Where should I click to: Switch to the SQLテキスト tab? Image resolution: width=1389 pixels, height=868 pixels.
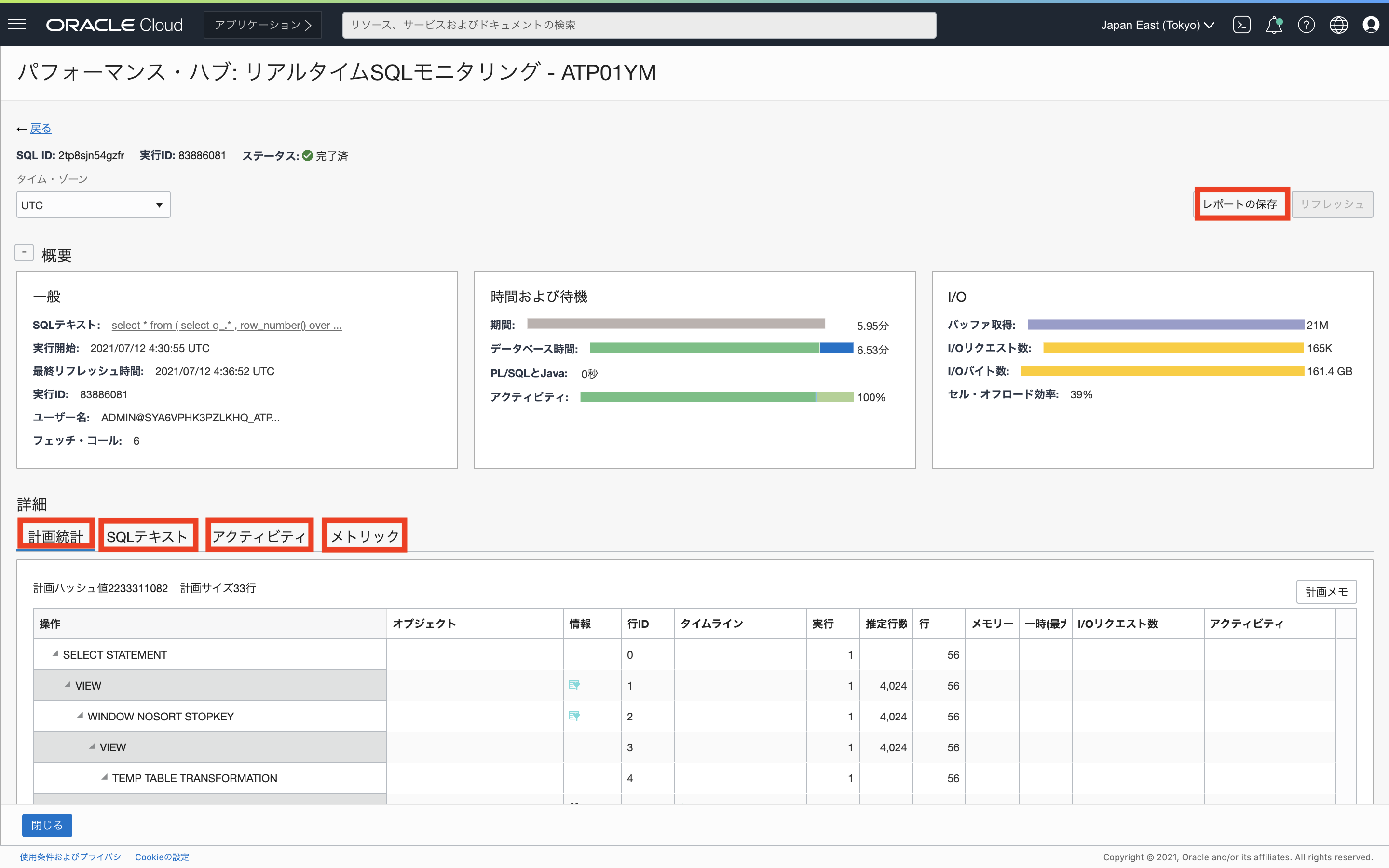(148, 536)
